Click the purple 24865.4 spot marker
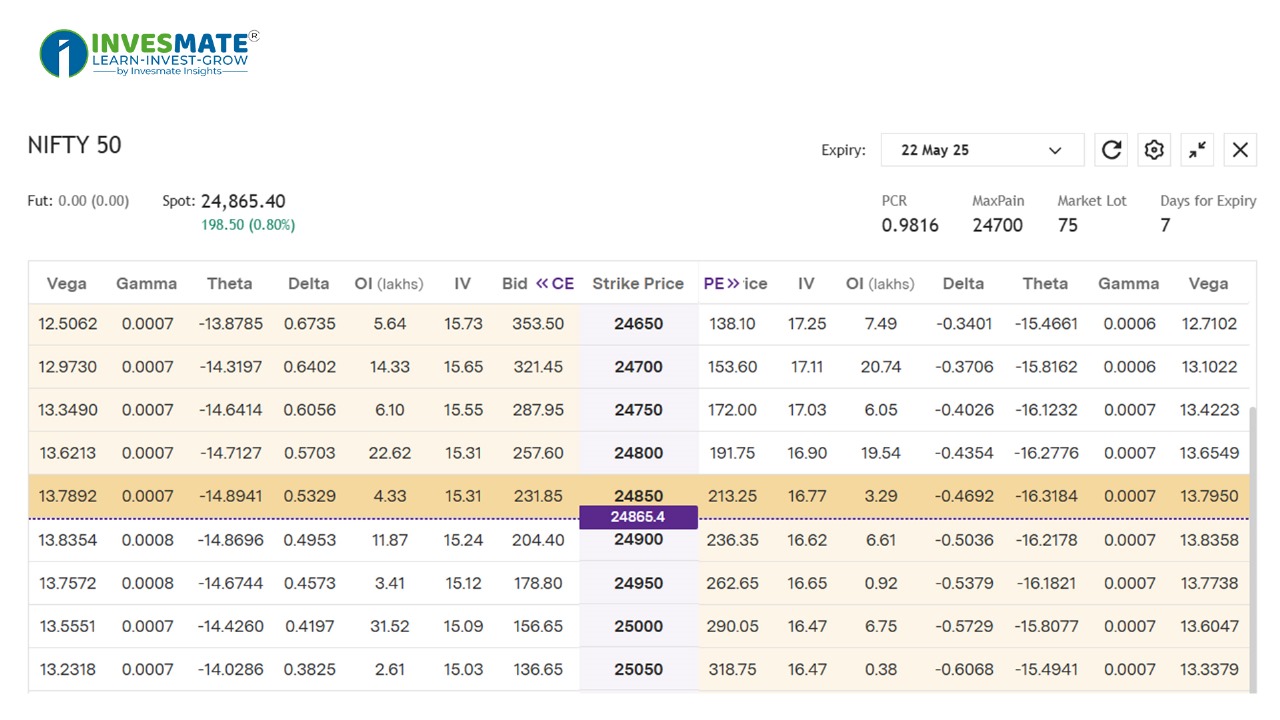 pyautogui.click(x=638, y=517)
